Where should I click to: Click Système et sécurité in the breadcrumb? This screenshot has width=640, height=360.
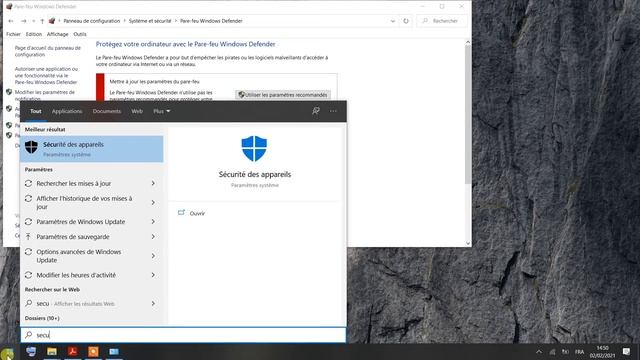150,21
